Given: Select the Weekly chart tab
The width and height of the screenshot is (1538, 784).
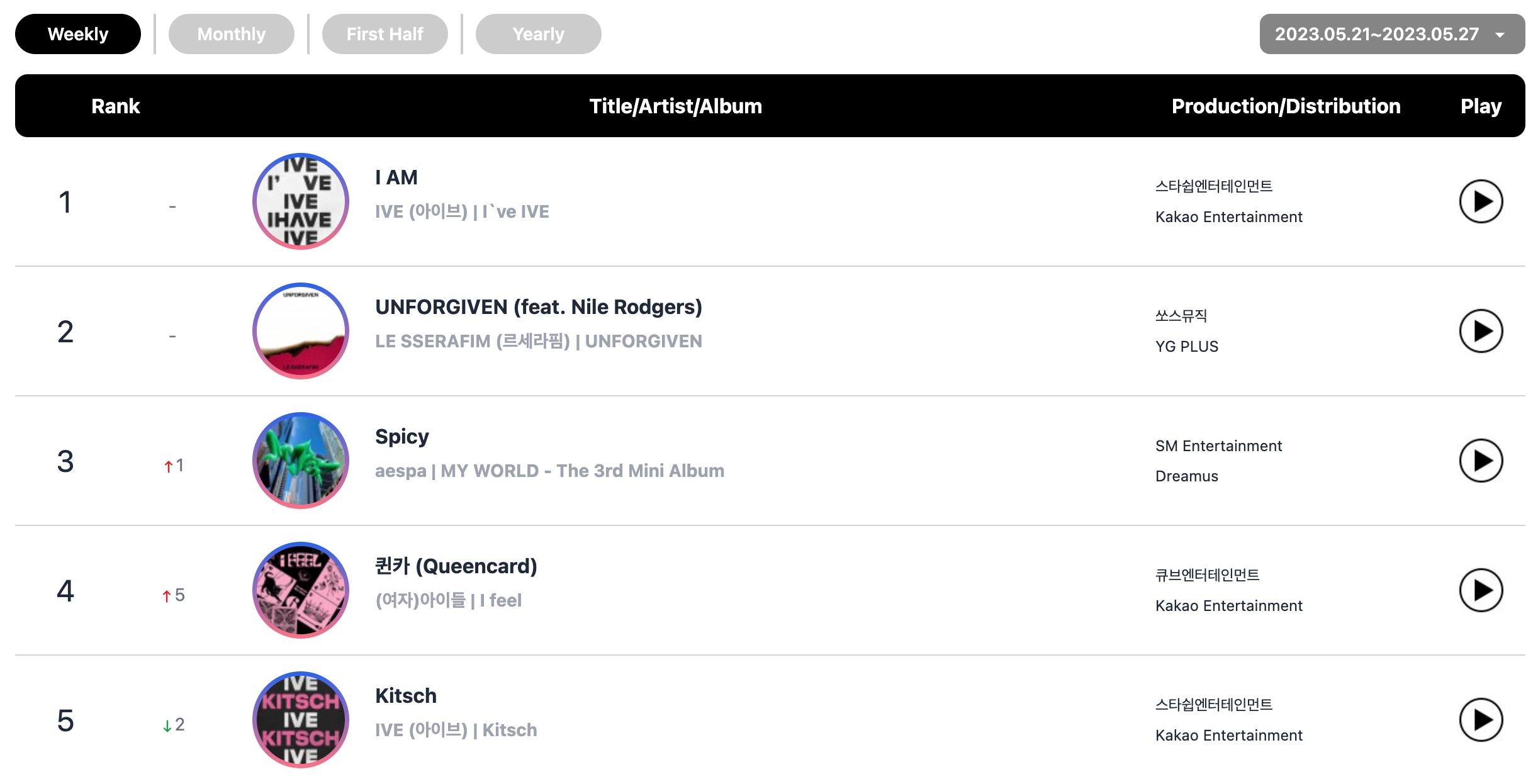Looking at the screenshot, I should point(78,34).
